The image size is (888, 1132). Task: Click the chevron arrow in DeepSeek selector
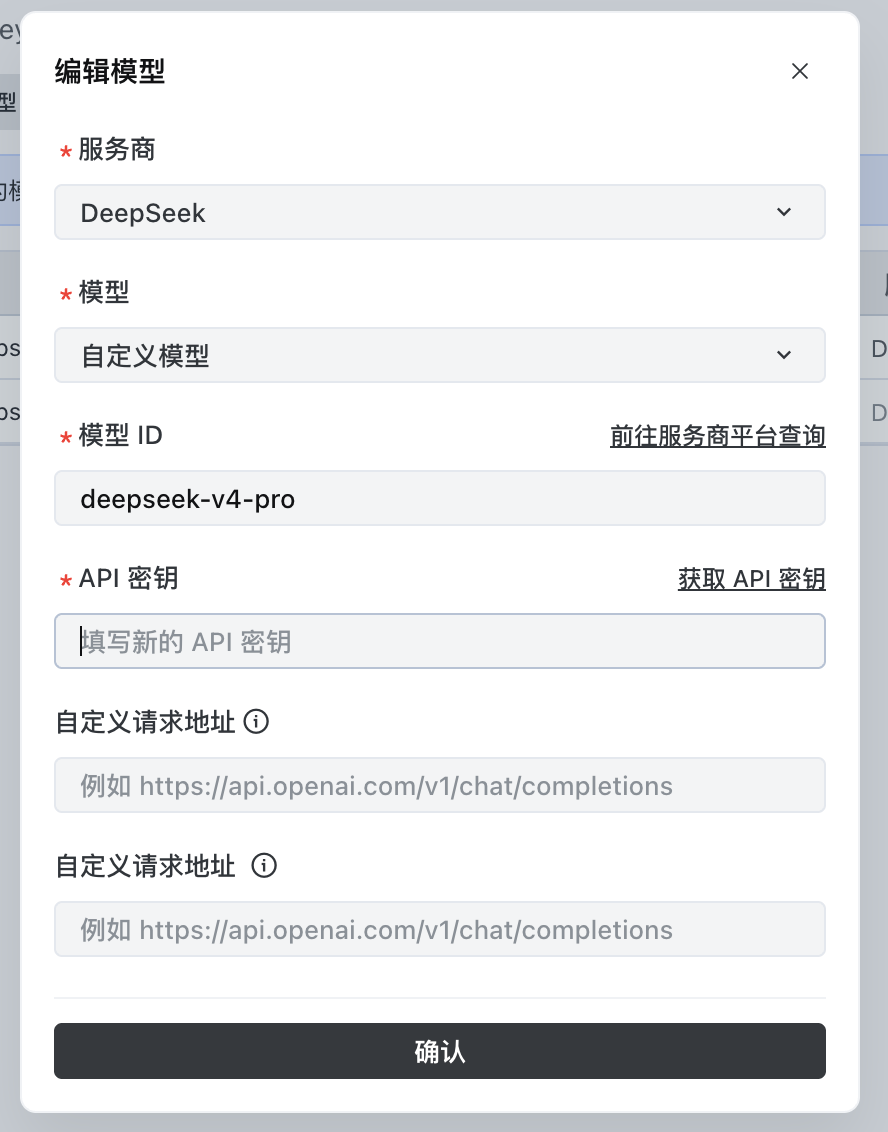783,212
